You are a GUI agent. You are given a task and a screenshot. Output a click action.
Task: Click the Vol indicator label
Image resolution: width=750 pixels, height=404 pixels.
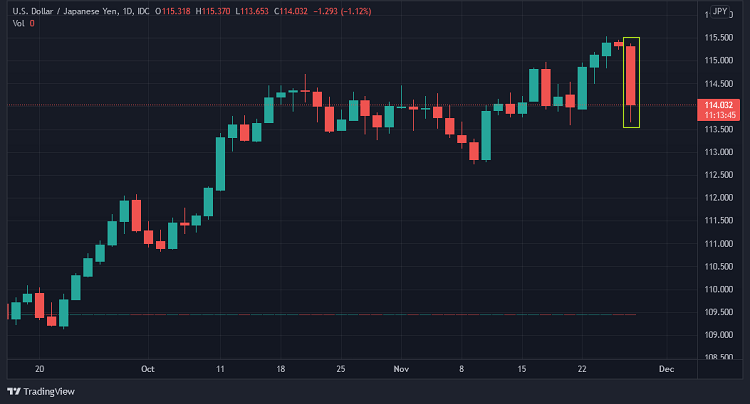[18, 23]
